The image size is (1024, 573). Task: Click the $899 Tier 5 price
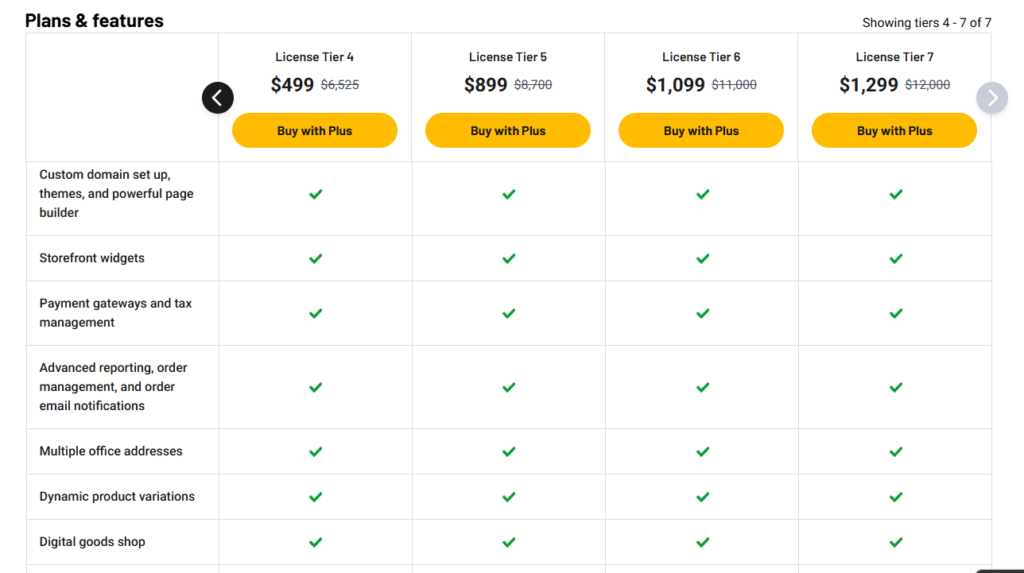[486, 85]
